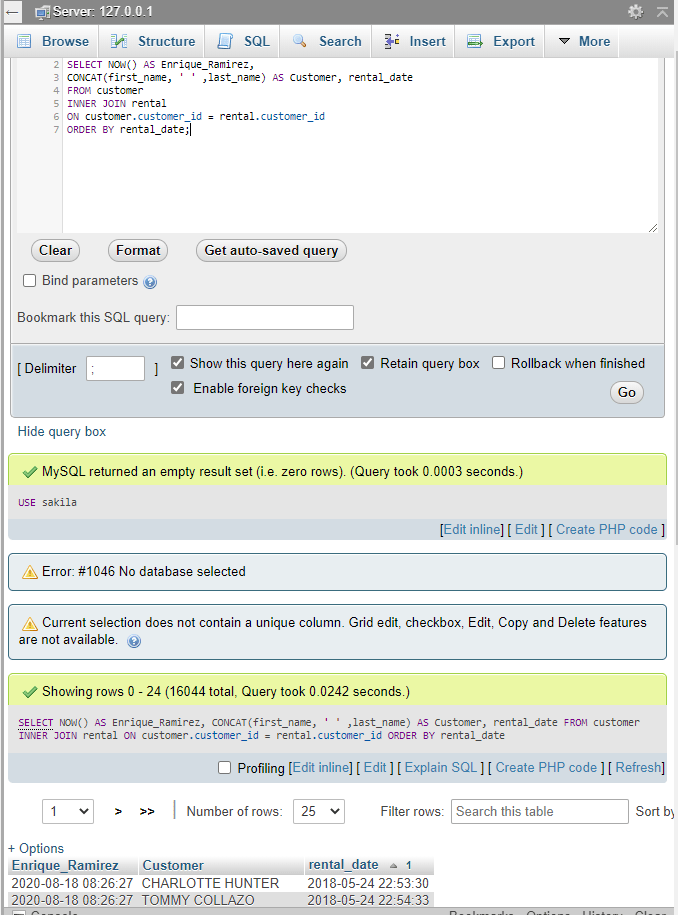Click the Bookmark this SQL query field
The image size is (678, 915).
point(265,317)
